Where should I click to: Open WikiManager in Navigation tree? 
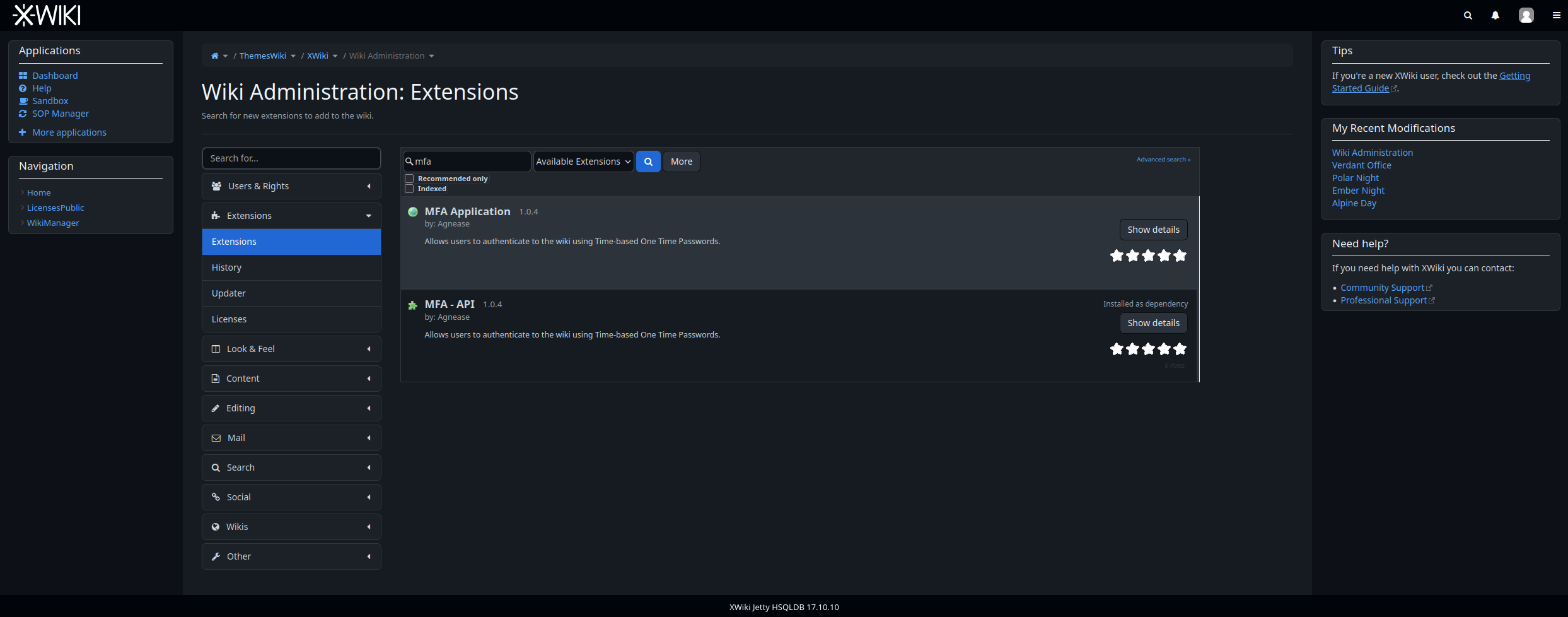tap(53, 223)
